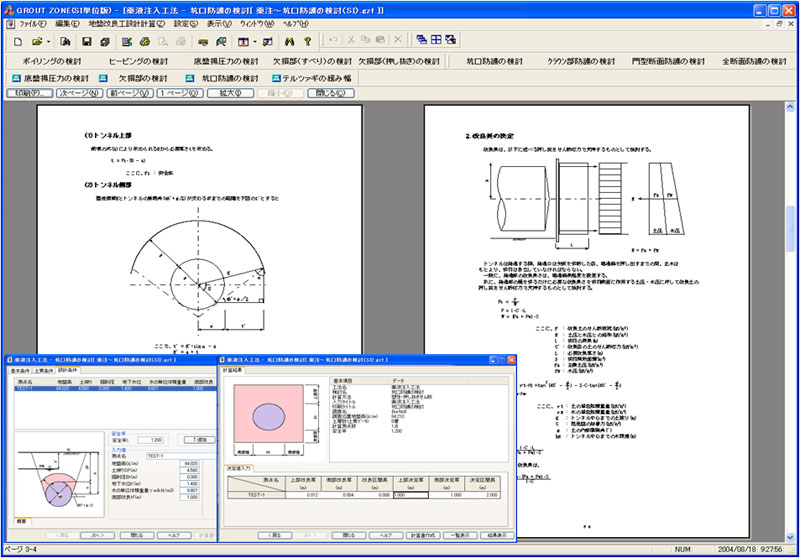Open dropdown arrow next to Open folder icon
Screen dimensions: 800x558
(47, 41)
